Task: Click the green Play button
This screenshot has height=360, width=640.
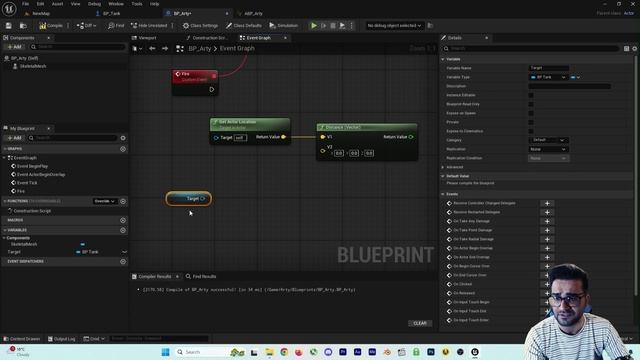Action: 314,25
